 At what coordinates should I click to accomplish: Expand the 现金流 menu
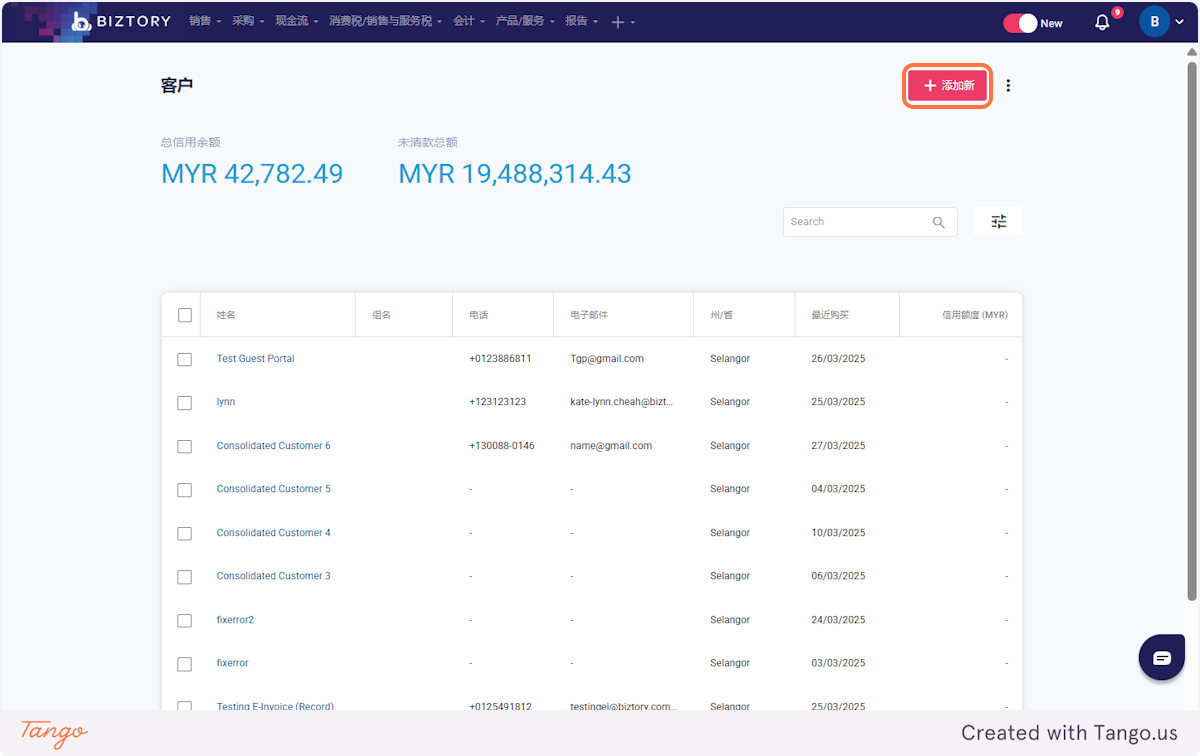click(297, 21)
